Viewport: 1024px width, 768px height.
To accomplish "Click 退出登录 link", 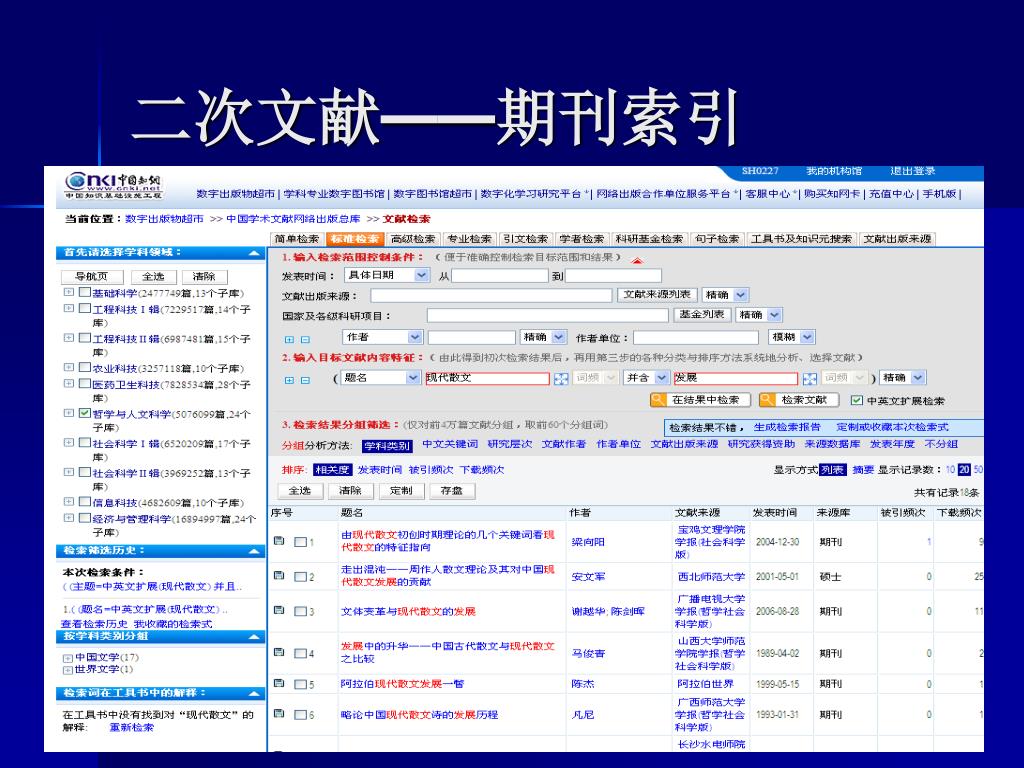I will [913, 171].
